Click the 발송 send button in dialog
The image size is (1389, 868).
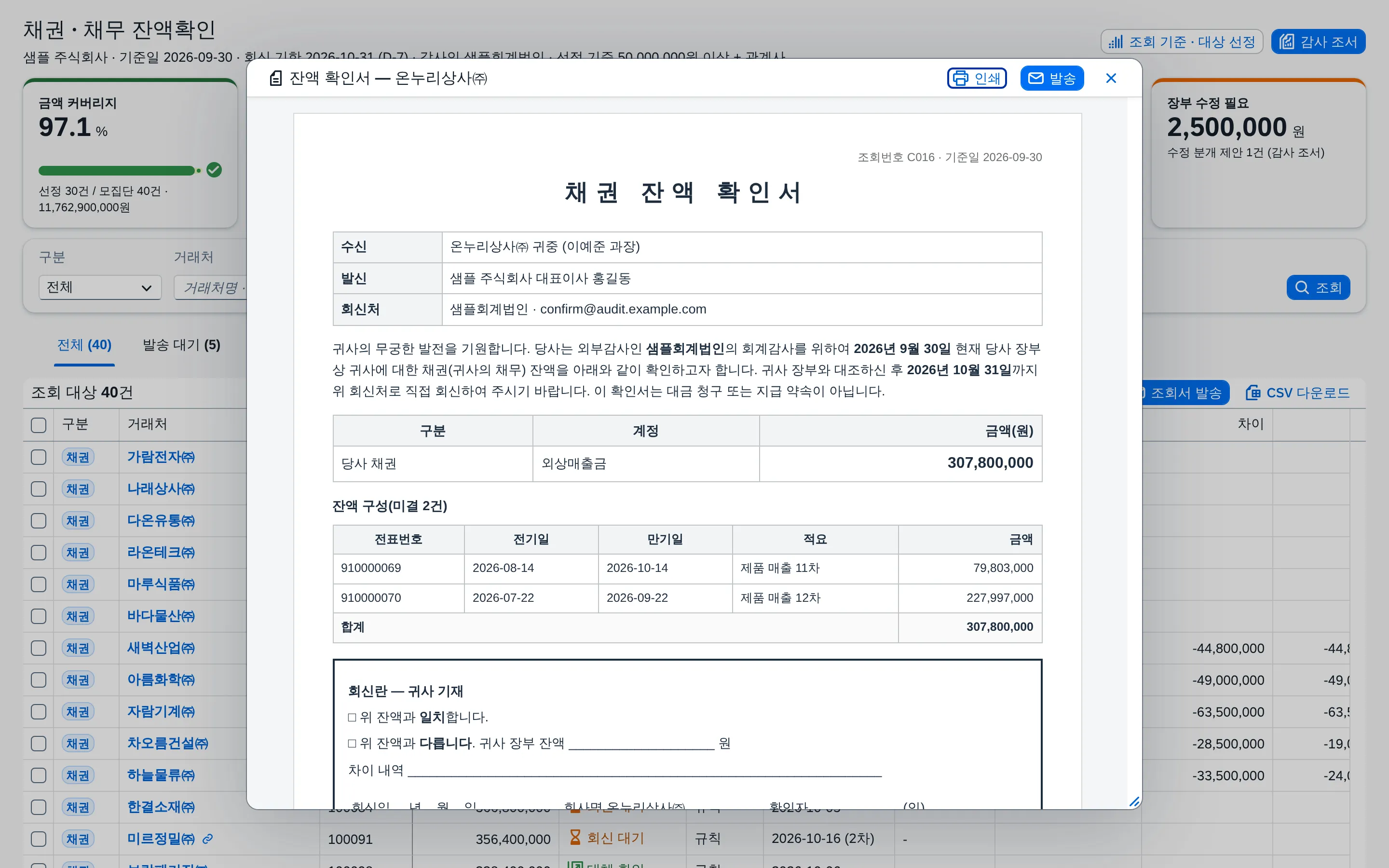point(1051,78)
